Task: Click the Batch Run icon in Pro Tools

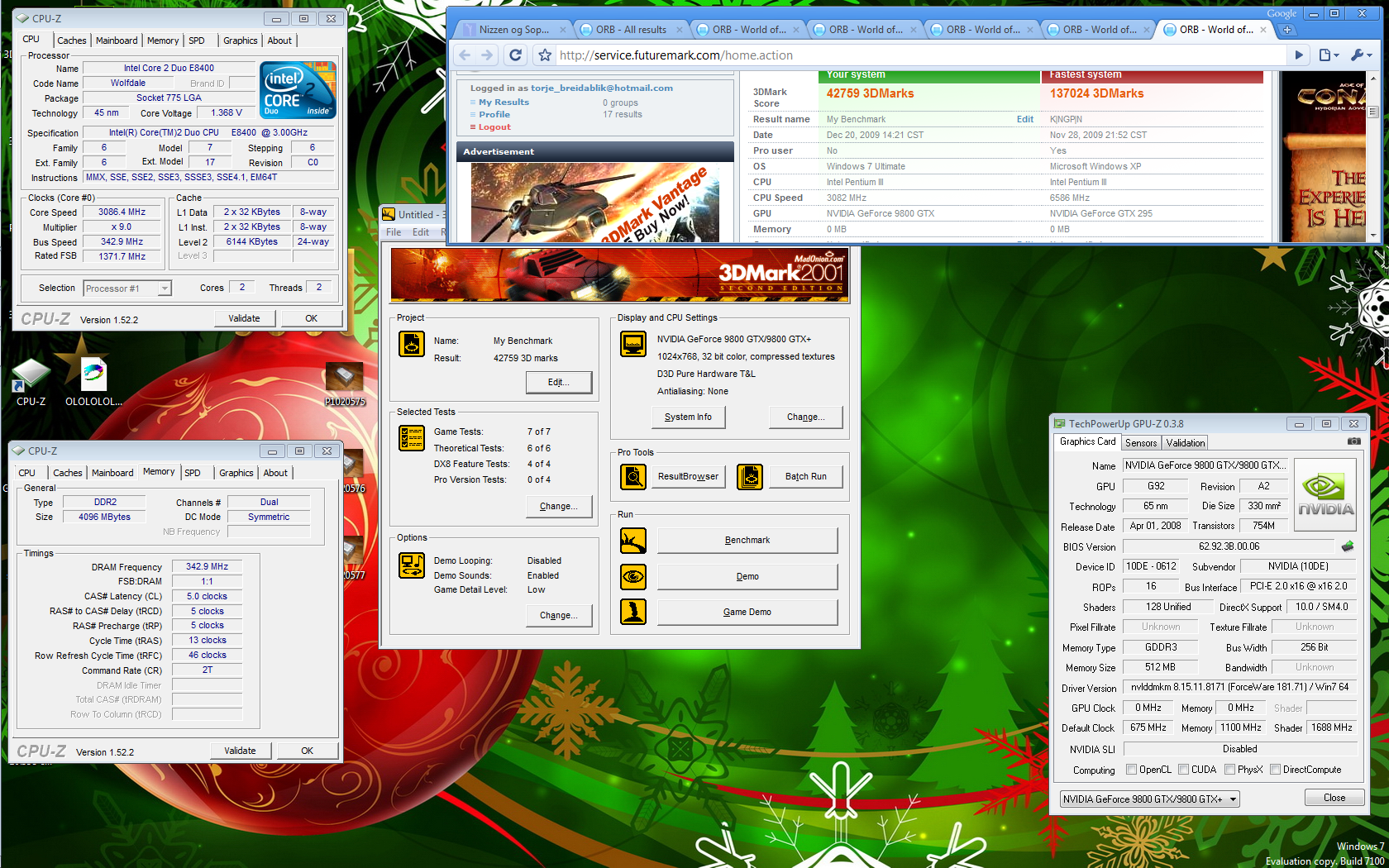Action: point(750,476)
